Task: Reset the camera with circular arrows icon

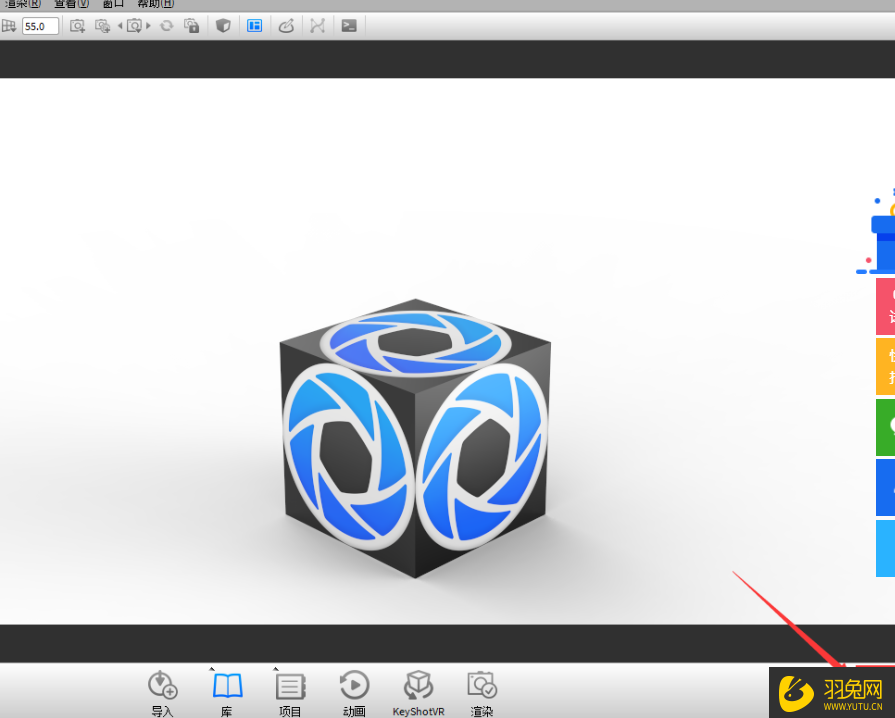Action: 166,26
